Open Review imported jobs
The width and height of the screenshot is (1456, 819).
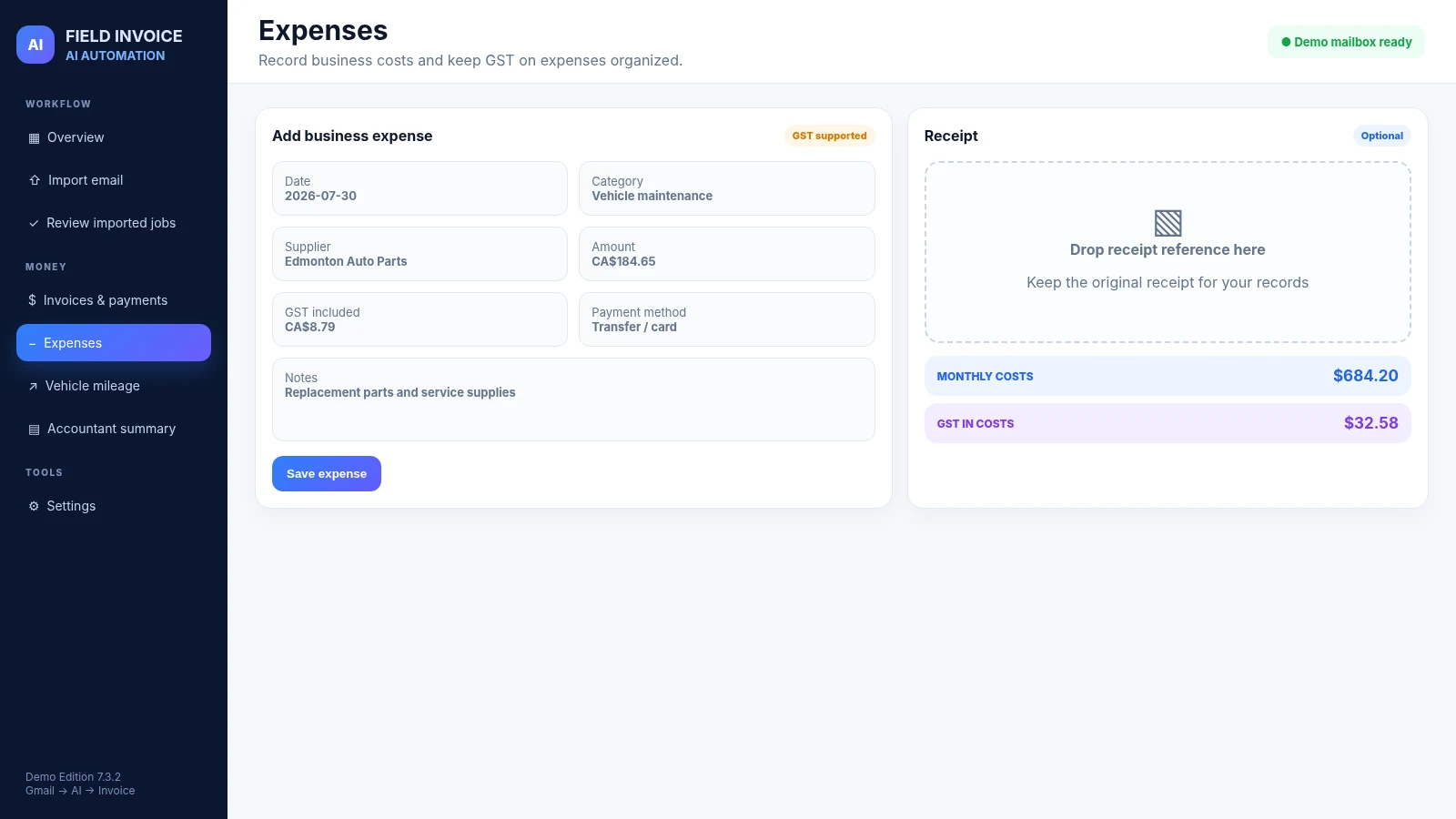coord(114,223)
